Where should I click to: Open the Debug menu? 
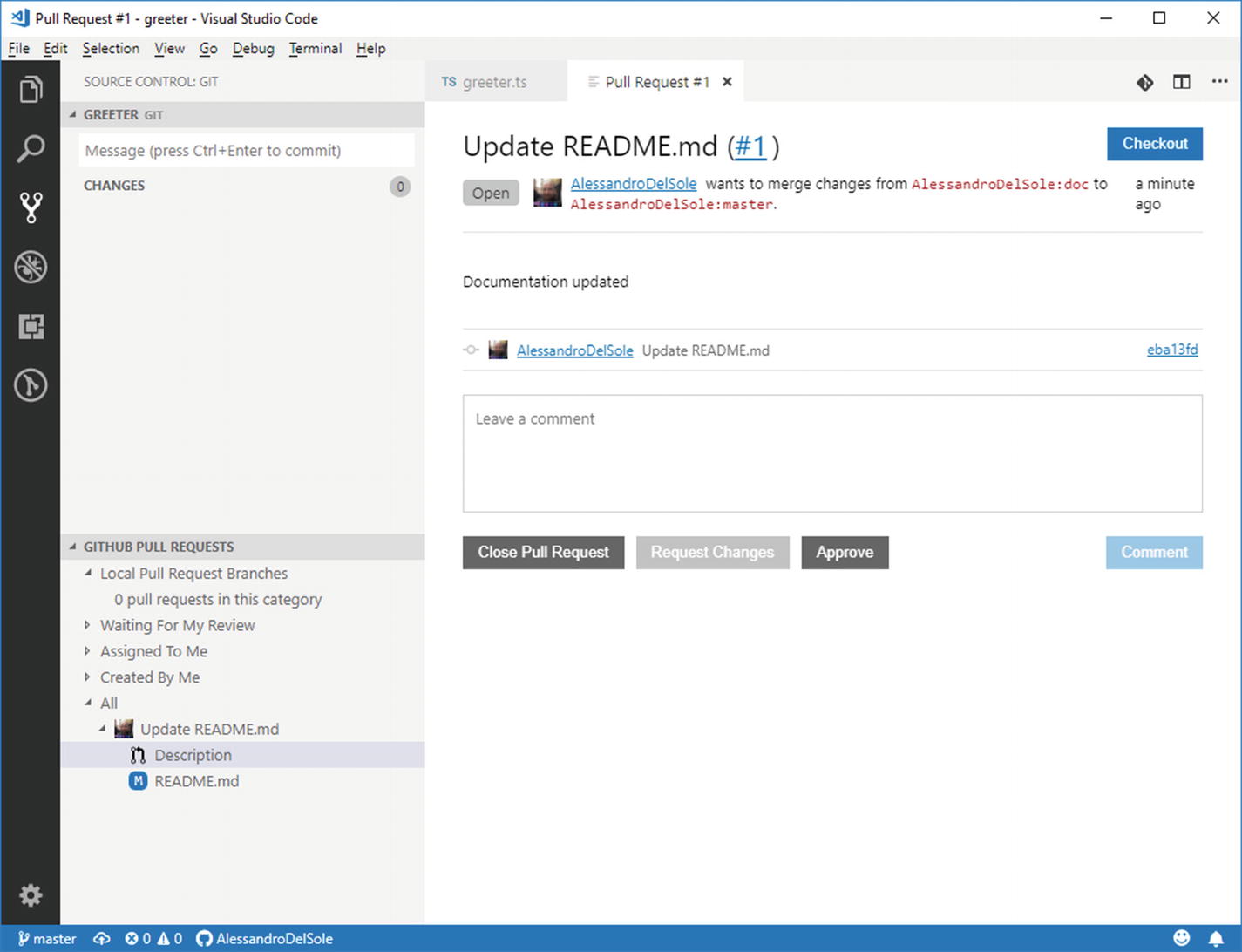click(253, 49)
